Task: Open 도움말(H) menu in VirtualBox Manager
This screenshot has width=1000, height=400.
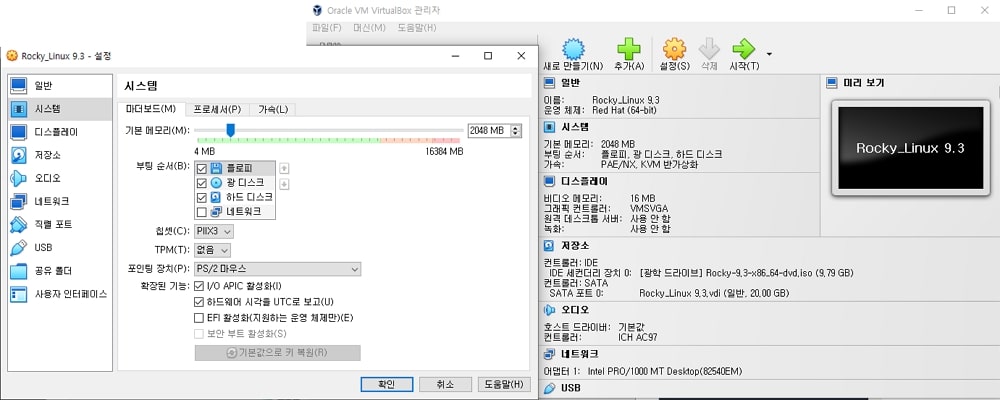Action: click(x=417, y=28)
